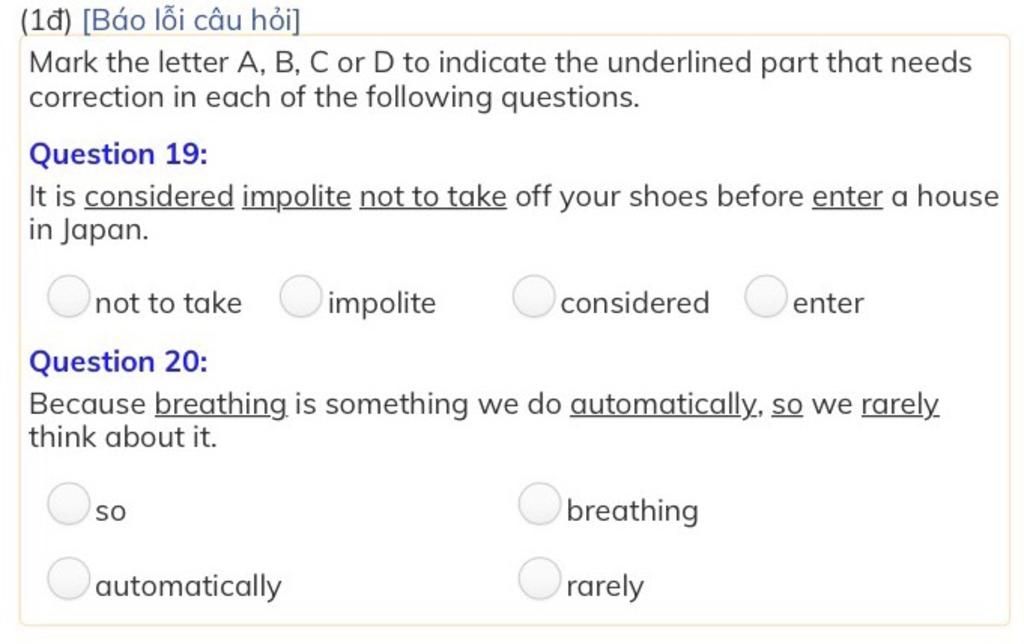The width and height of the screenshot is (1024, 644).
Task: Open the Báo lỗi câu hỏi link
Action: point(191,20)
